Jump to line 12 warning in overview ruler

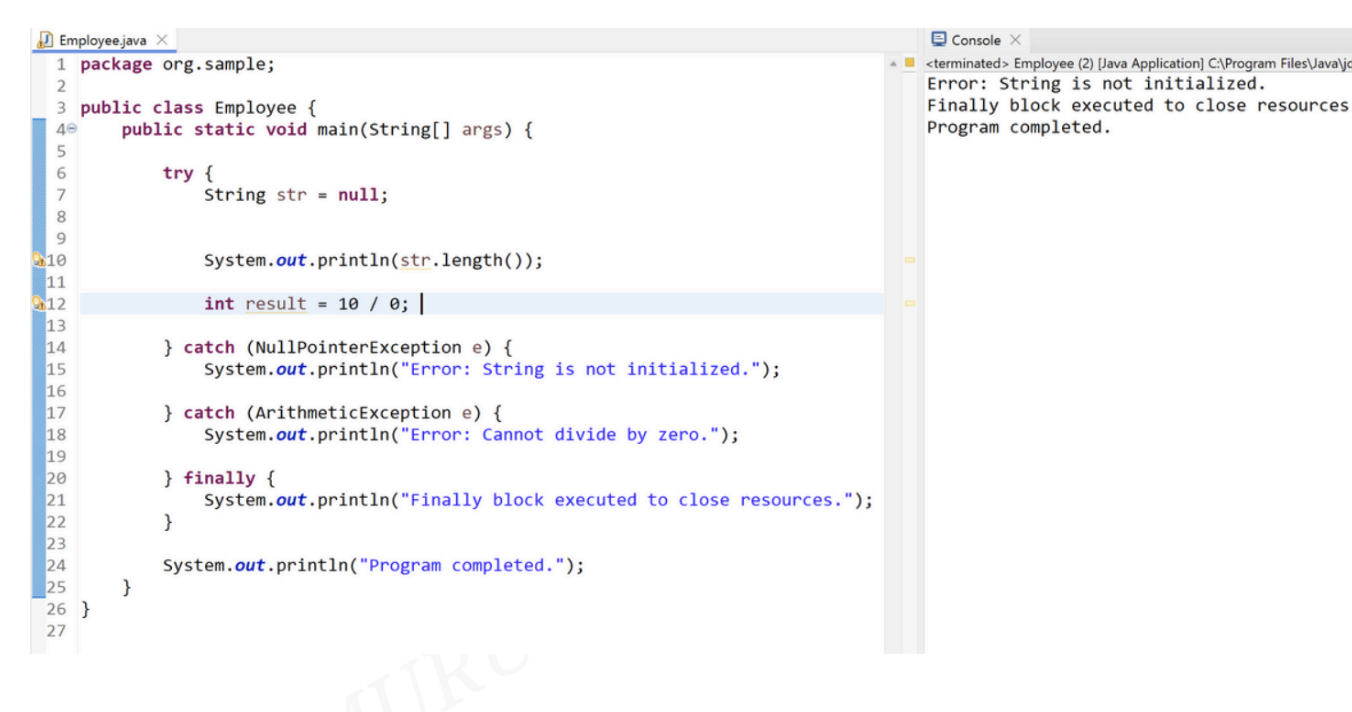pos(910,303)
